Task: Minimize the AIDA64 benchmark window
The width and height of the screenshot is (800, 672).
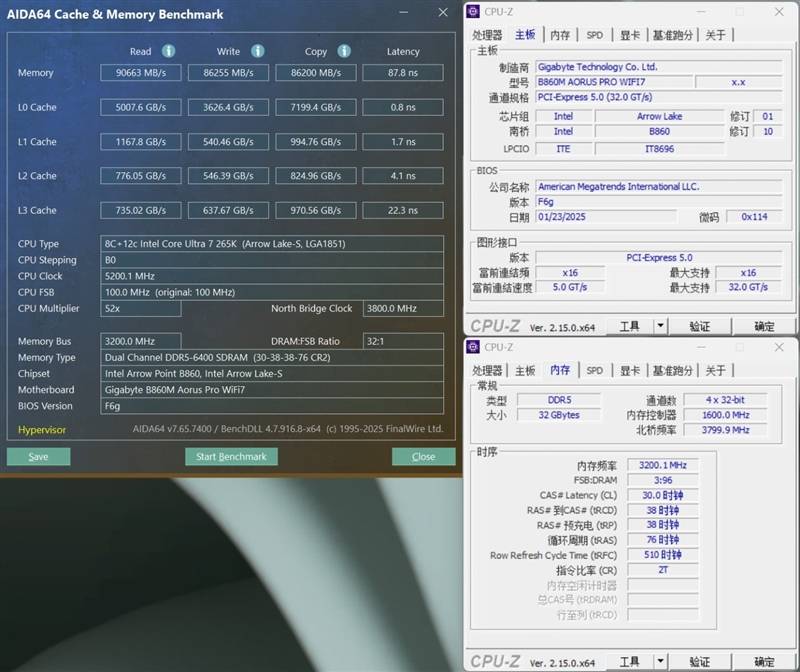Action: (404, 12)
